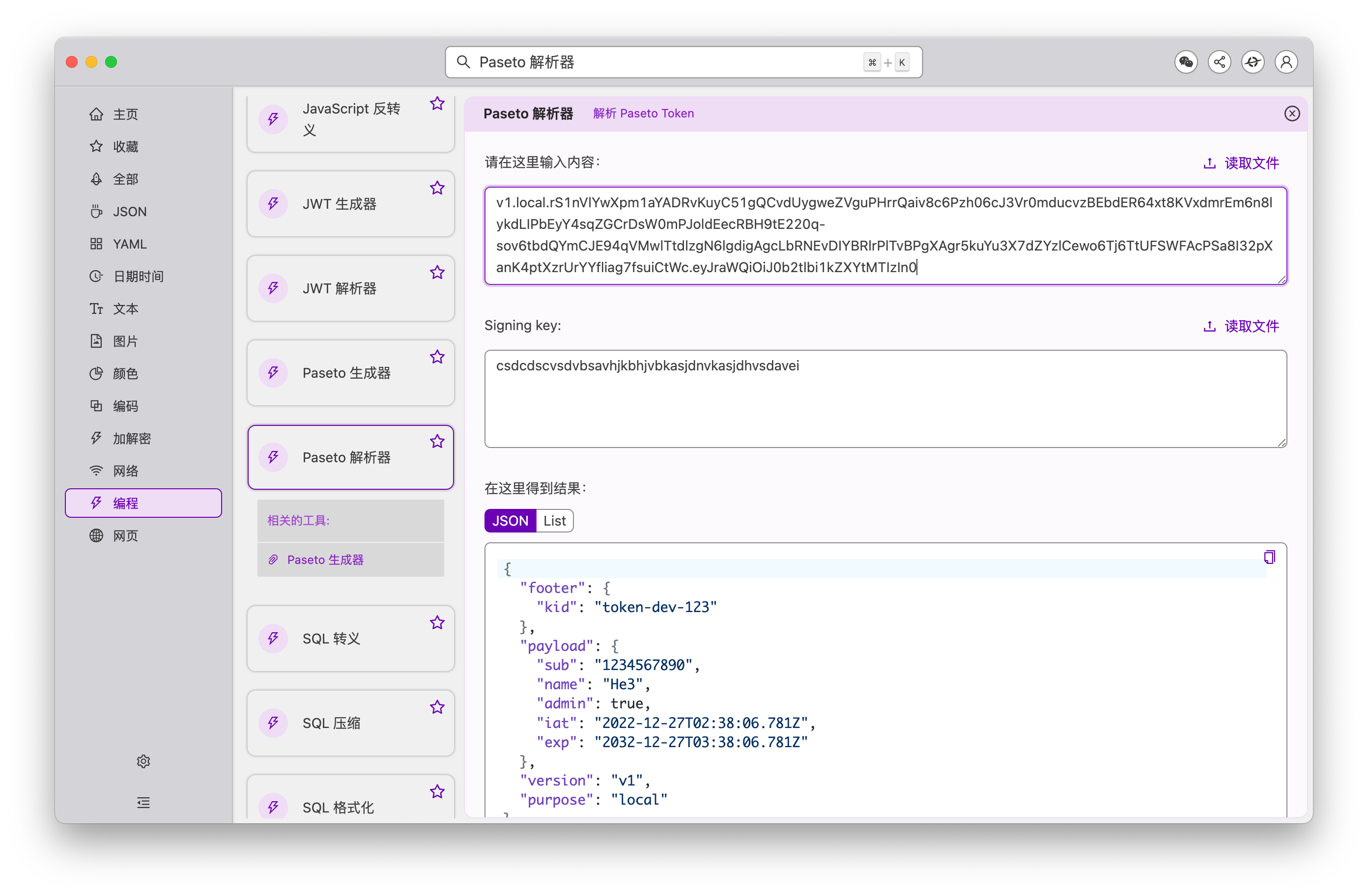Click the search magnifier icon

click(463, 62)
